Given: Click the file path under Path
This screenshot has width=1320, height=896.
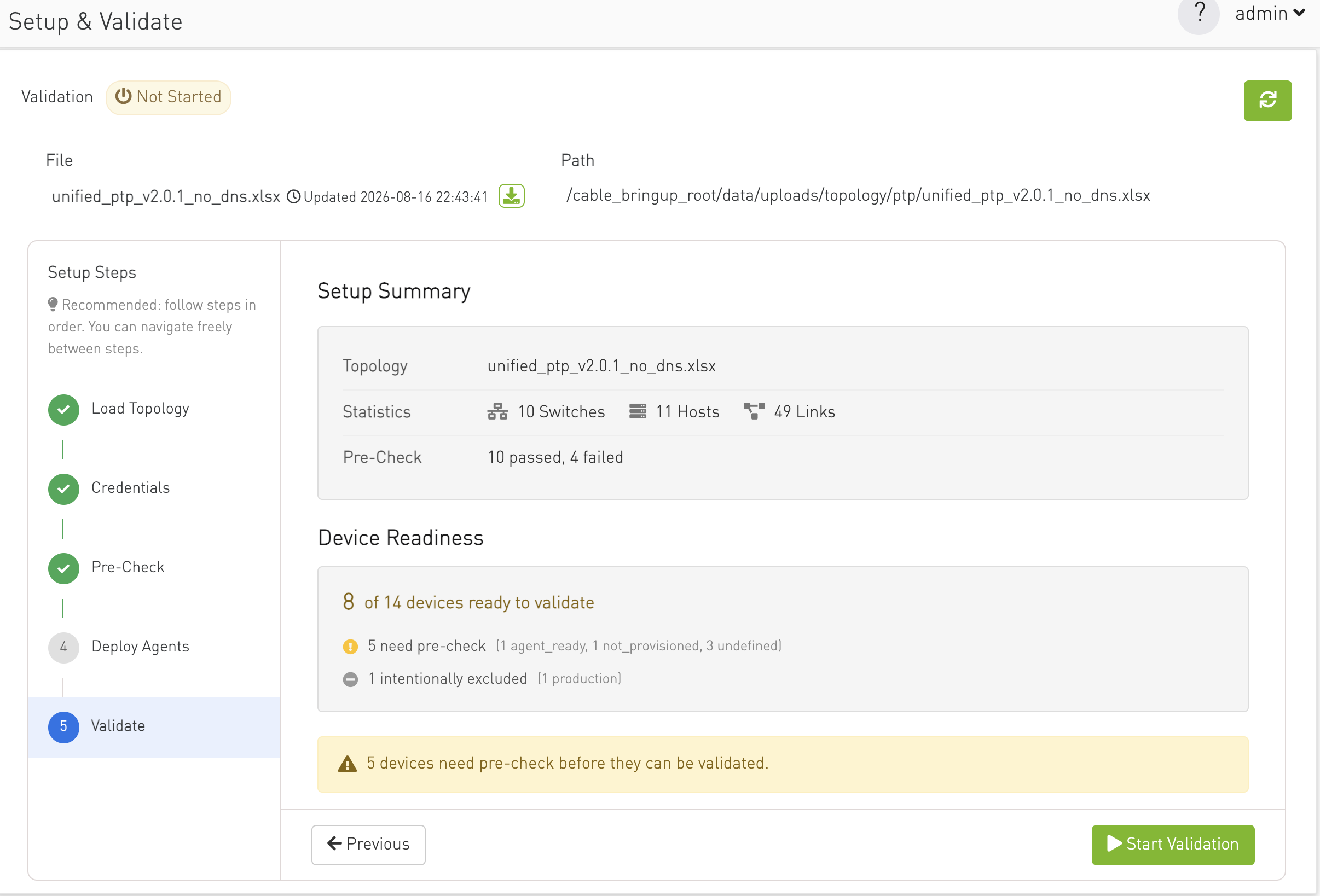Looking at the screenshot, I should (858, 195).
